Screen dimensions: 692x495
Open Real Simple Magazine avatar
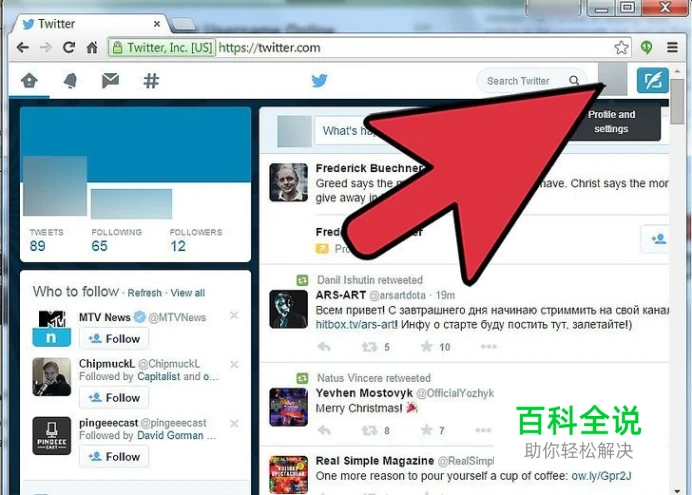(x=289, y=475)
